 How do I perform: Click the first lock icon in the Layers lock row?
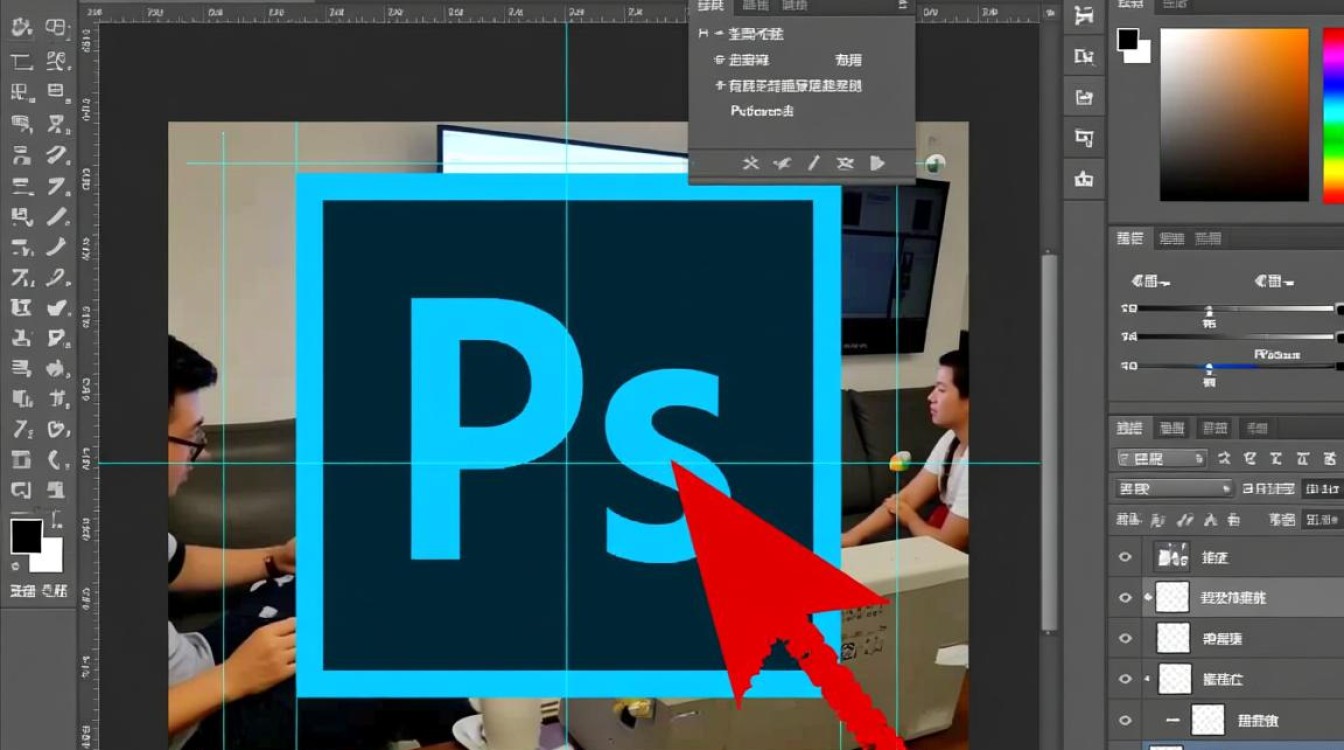pos(1159,520)
